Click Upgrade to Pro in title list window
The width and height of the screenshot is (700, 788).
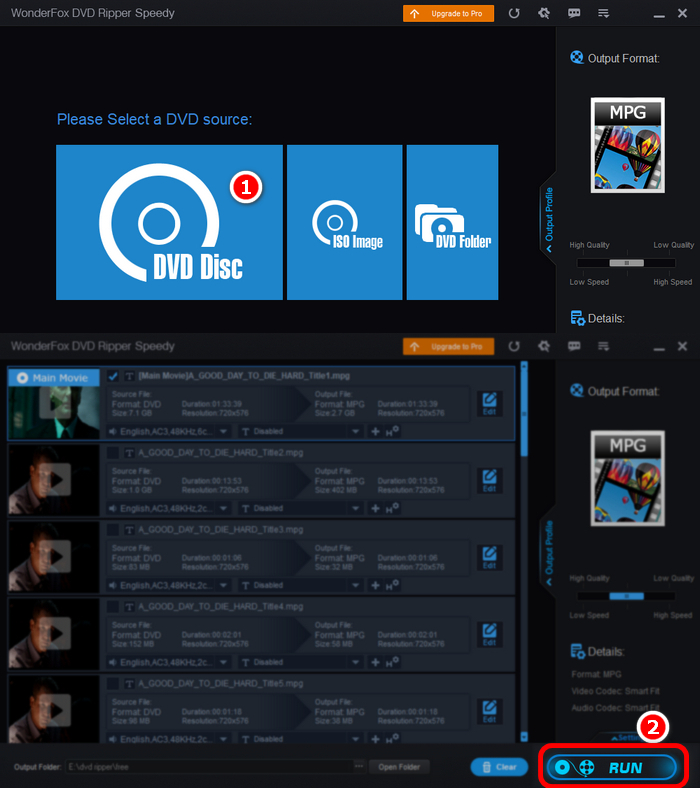(448, 346)
